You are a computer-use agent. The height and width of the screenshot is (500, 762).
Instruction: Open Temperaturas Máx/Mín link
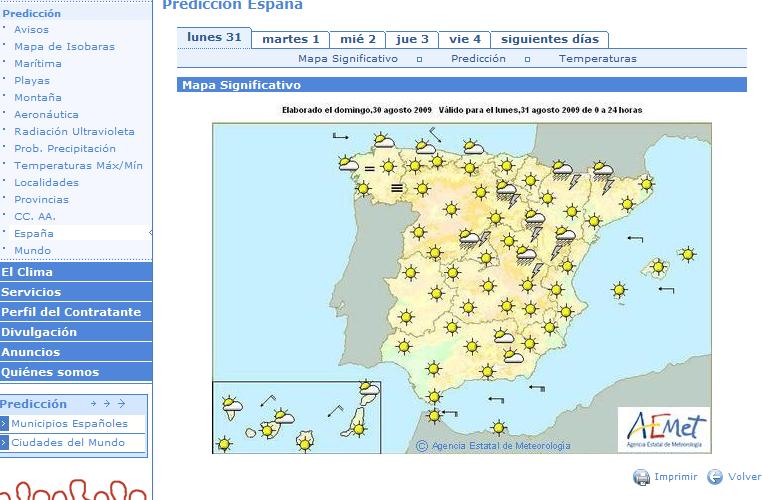point(78,166)
